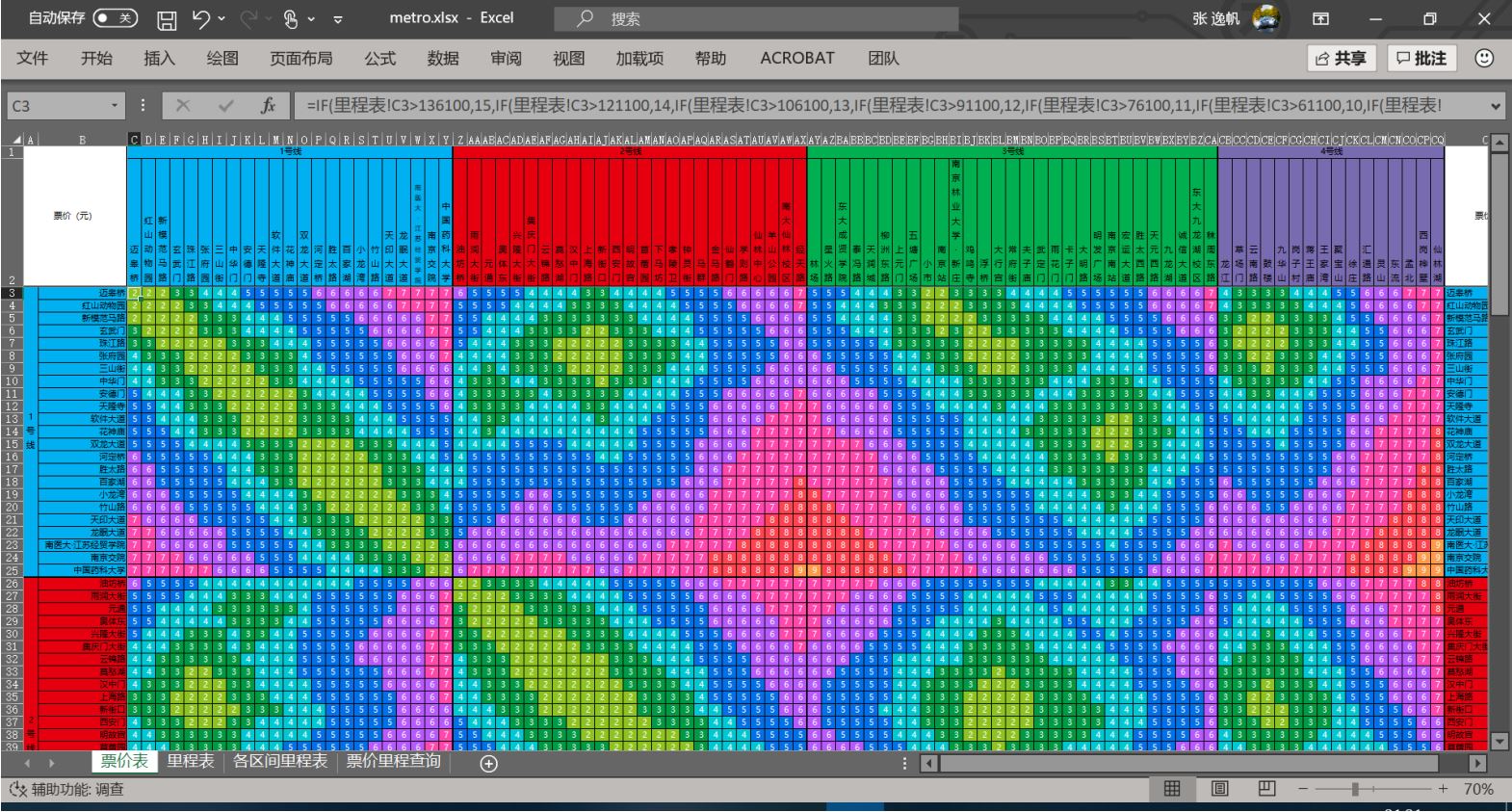Open the 绘图 ribbon tab
The image size is (1512, 812).
222,59
